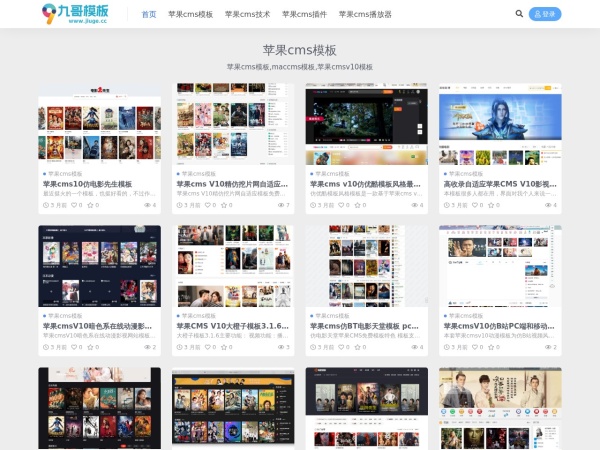
Task: Open the 首页 home nav item
Action: (x=149, y=15)
